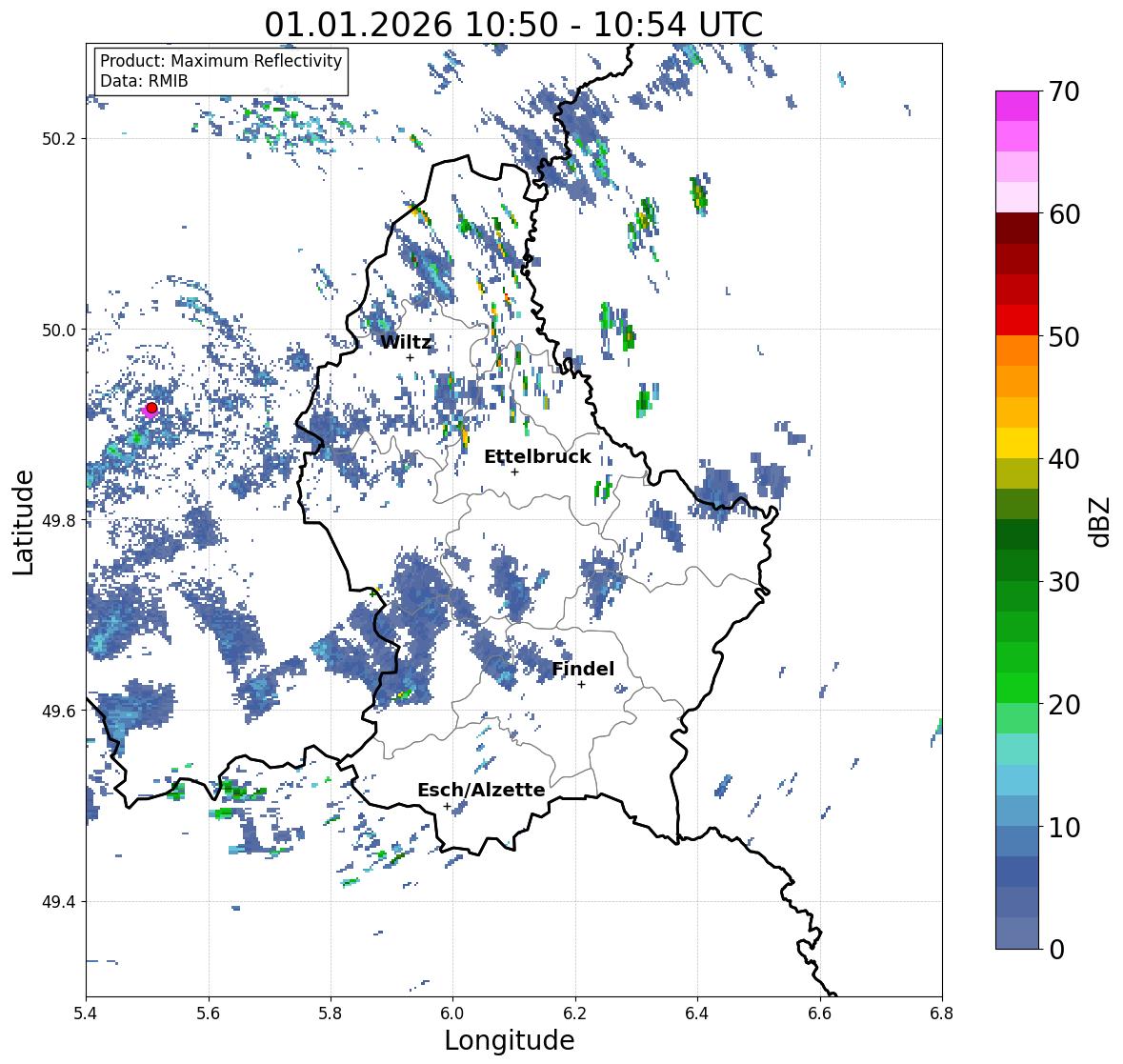Click the 50 tick on the colorbar
1123x1064 pixels.
[x=1064, y=336]
